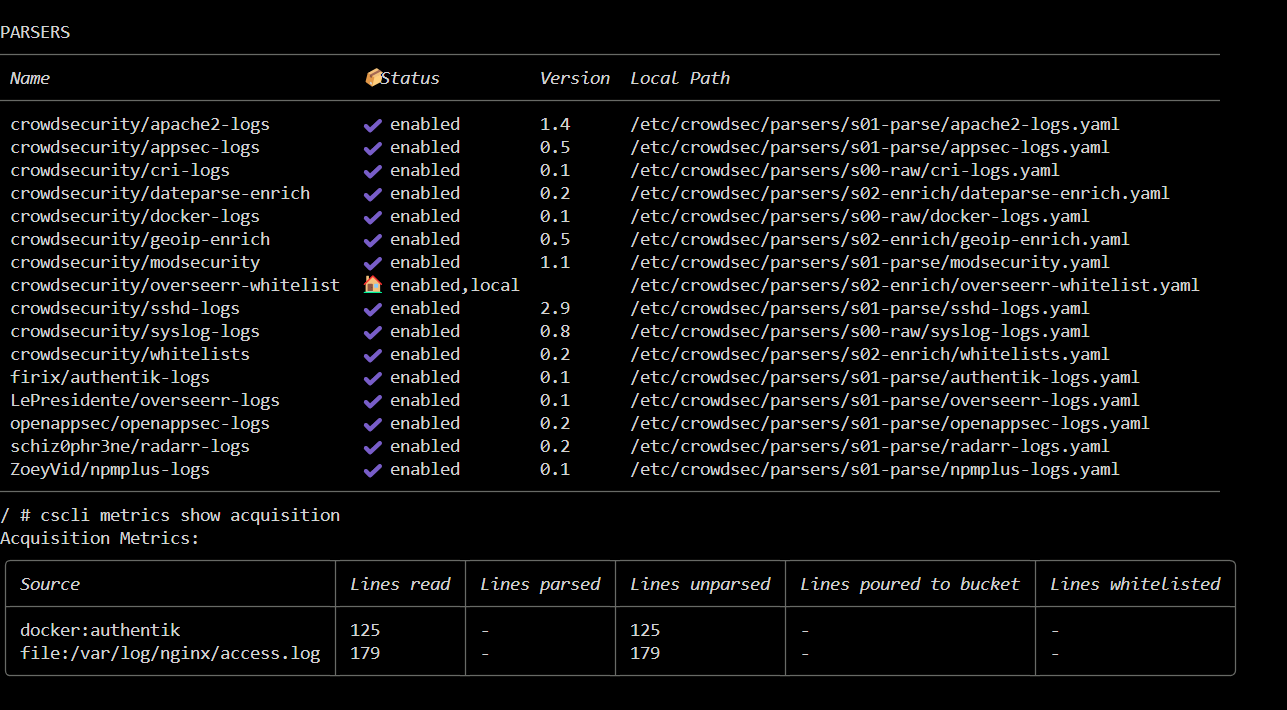Click the file:/var/log/nginx/access.log source entry
The width and height of the screenshot is (1287, 710).
(x=170, y=654)
